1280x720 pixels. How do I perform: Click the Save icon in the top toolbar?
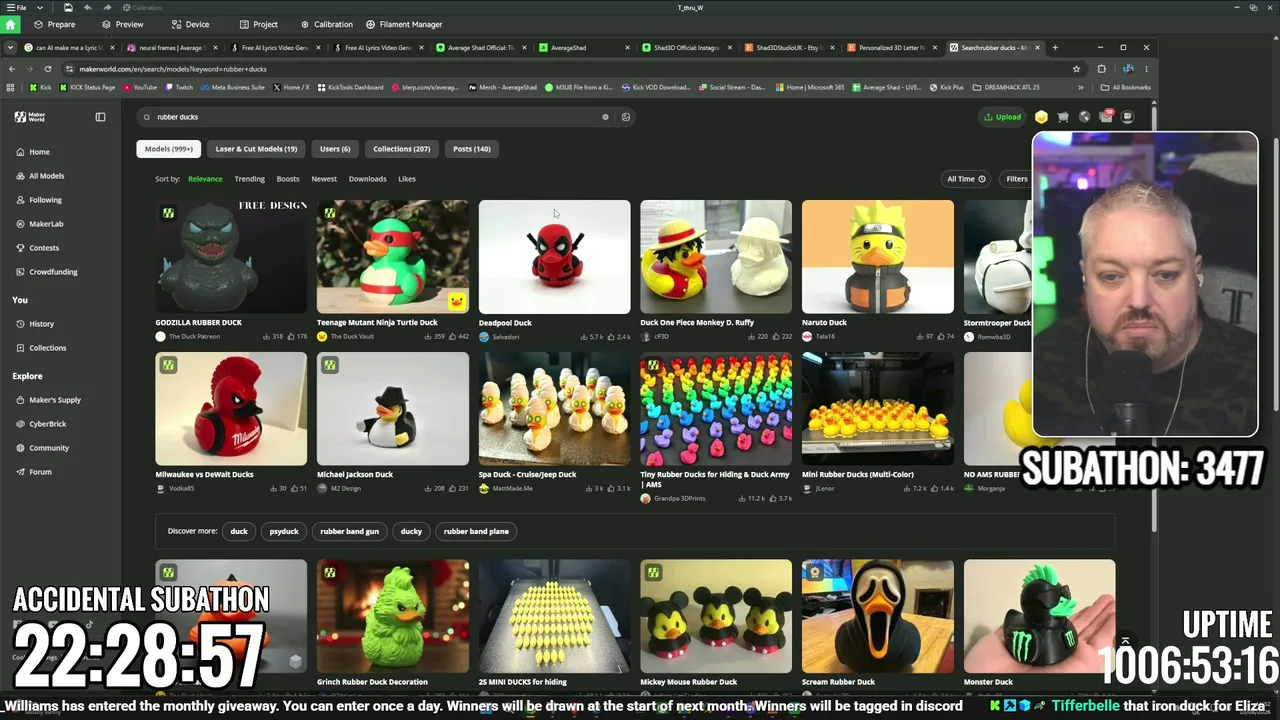(x=68, y=8)
